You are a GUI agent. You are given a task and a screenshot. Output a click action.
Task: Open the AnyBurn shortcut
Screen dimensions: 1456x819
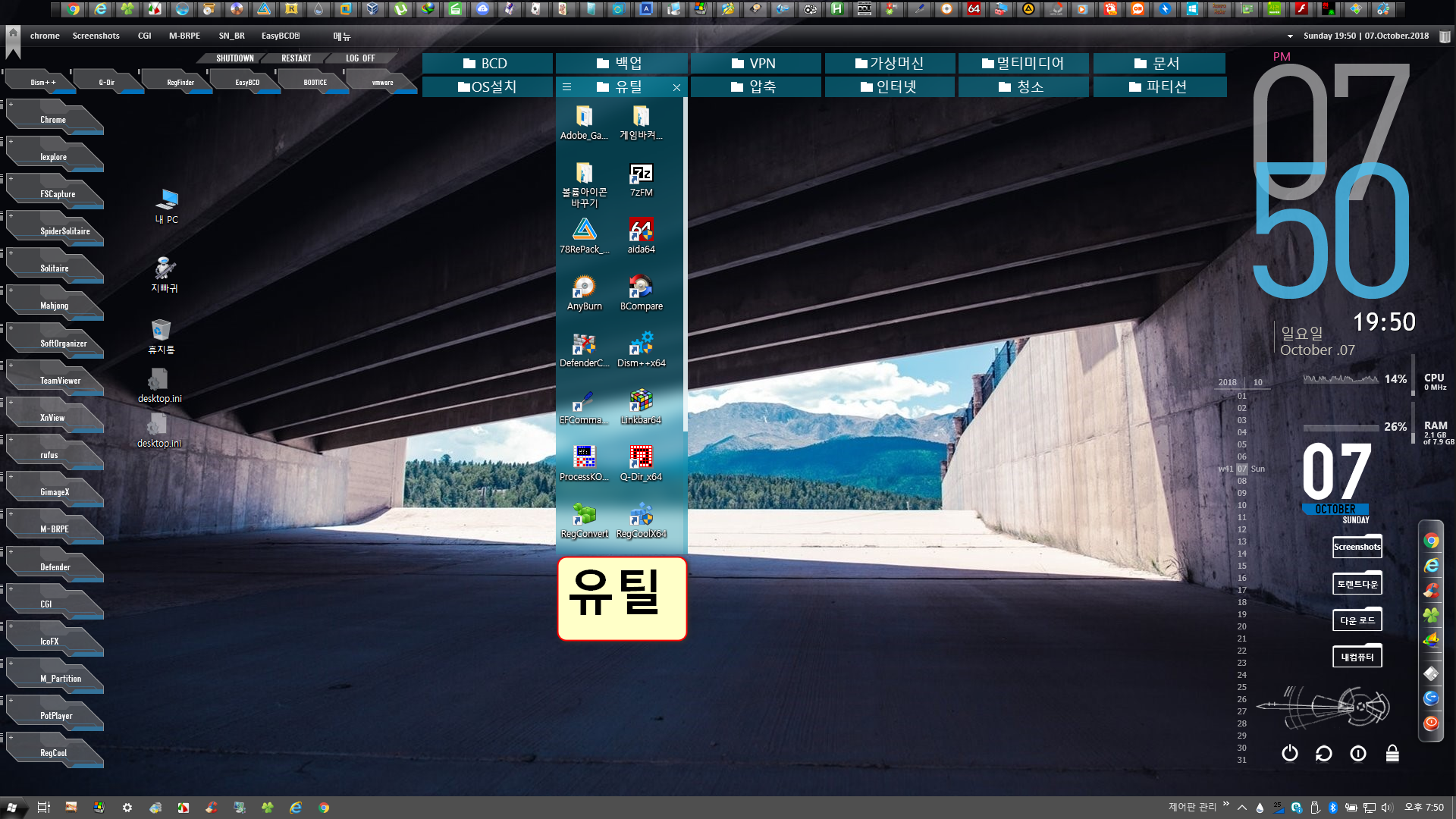[584, 293]
